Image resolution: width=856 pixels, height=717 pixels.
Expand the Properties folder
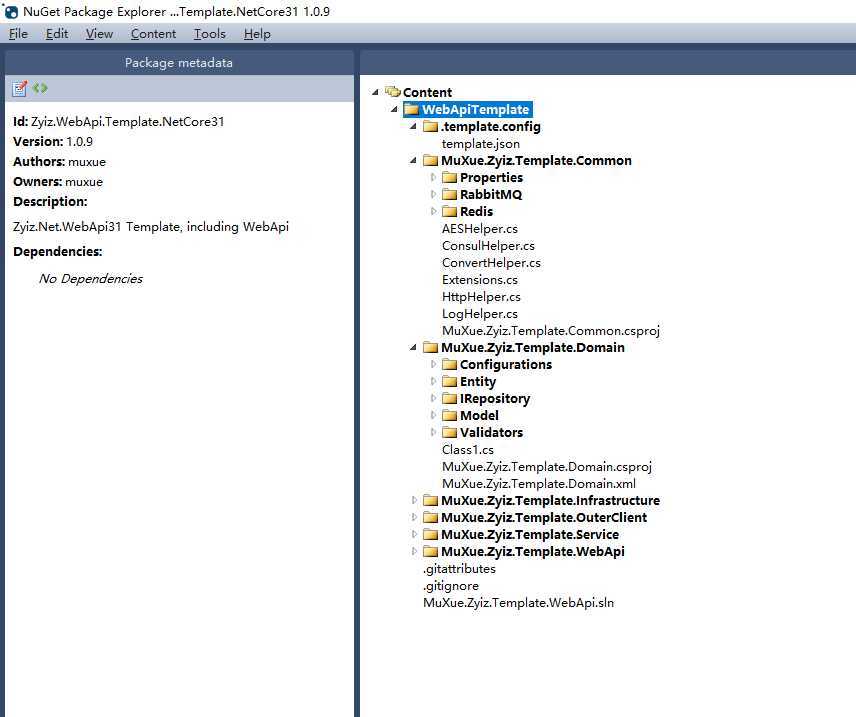coord(433,177)
